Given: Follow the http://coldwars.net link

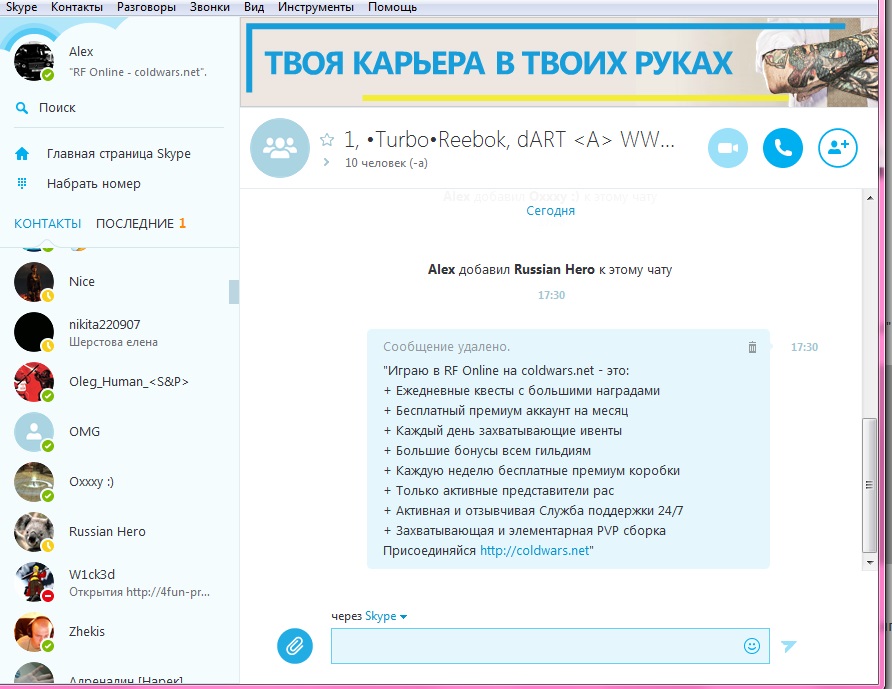Looking at the screenshot, I should (535, 551).
